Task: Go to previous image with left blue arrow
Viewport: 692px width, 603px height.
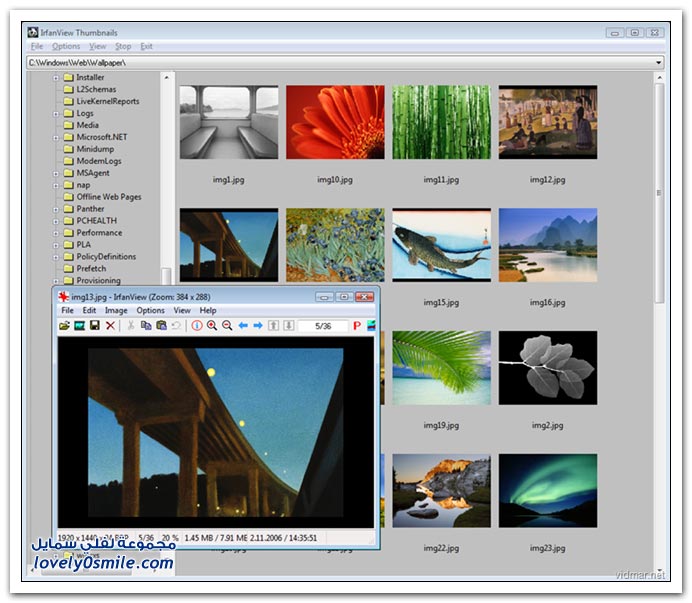Action: [x=243, y=326]
